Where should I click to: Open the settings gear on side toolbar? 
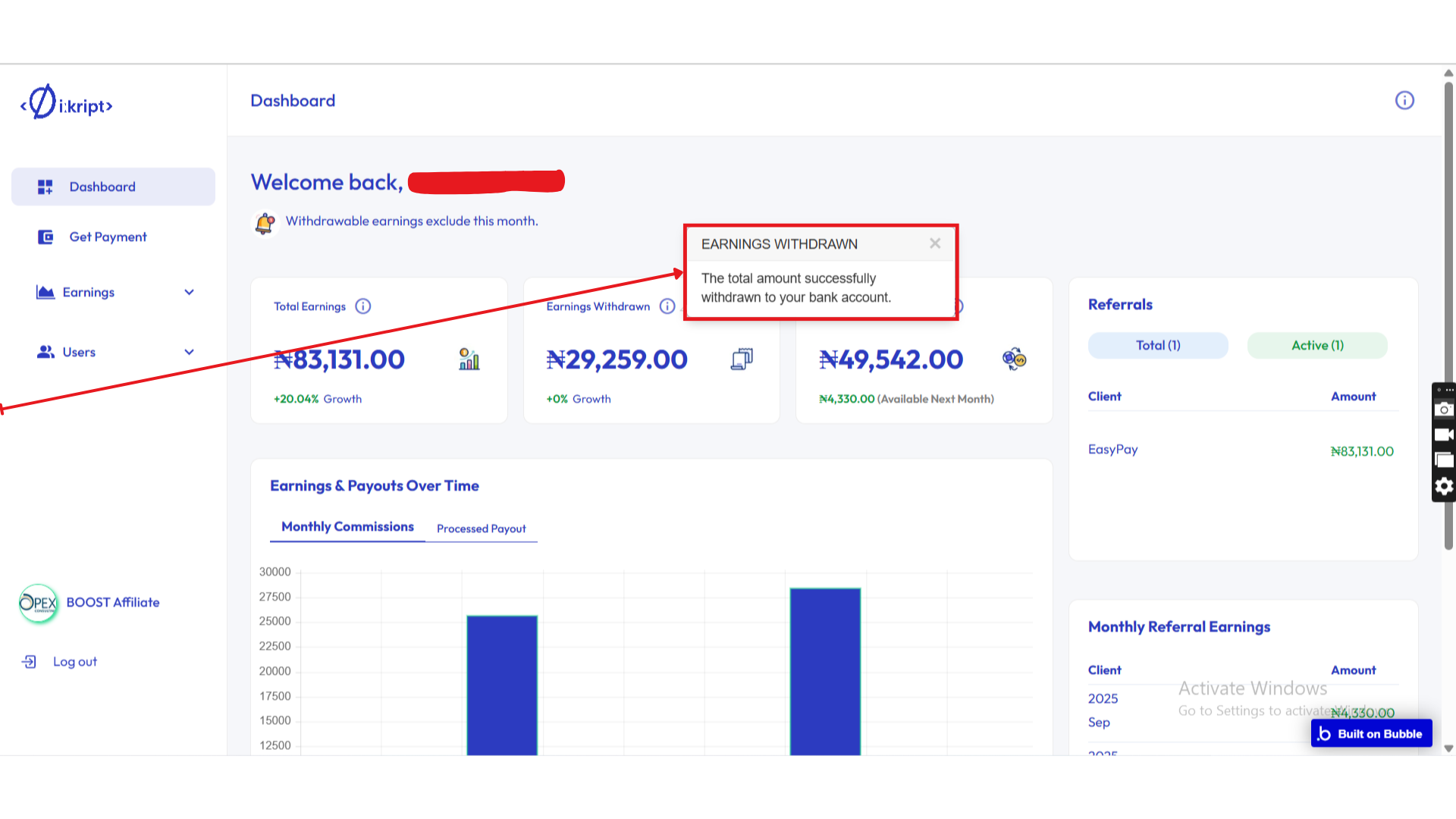pyautogui.click(x=1444, y=486)
